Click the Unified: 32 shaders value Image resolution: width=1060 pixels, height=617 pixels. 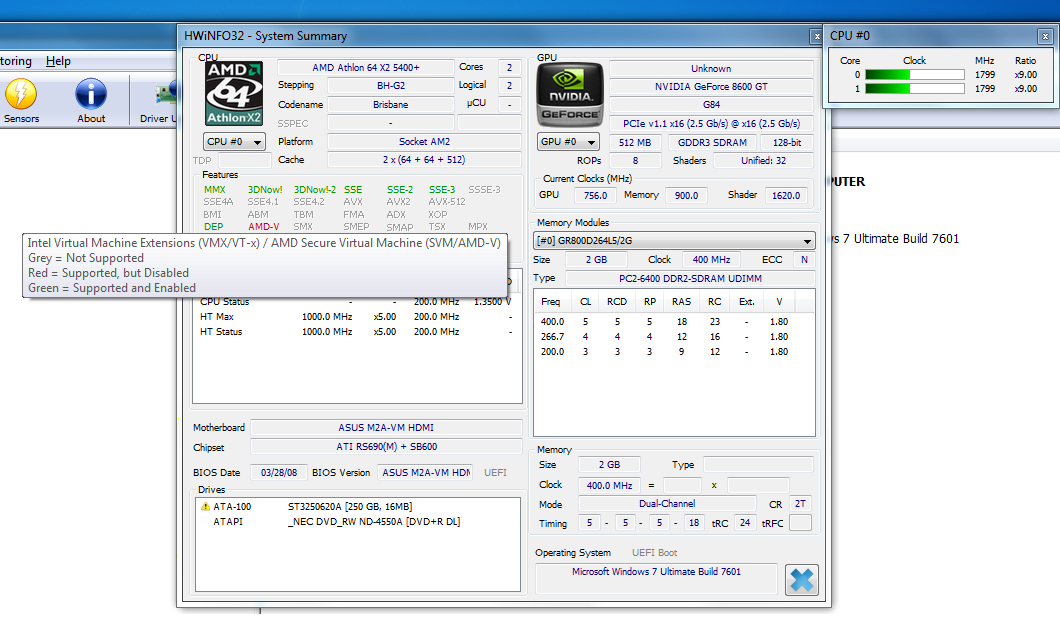pyautogui.click(x=763, y=161)
